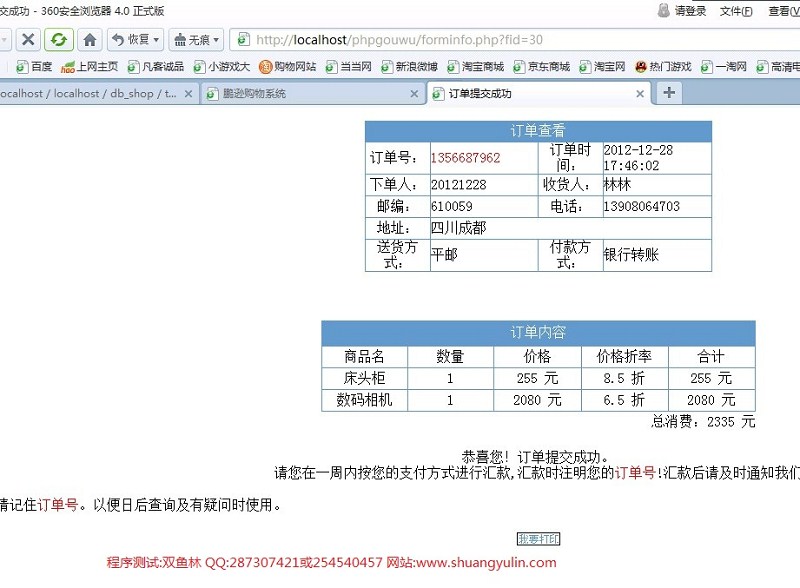The image size is (800, 588).
Task: Go to the browser home page
Action: point(90,39)
